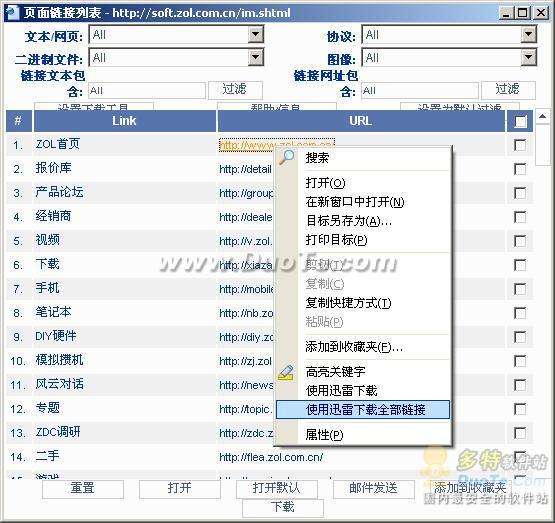Click the 邮件发送 button
Screen dimensions: 555x523
[373, 489]
